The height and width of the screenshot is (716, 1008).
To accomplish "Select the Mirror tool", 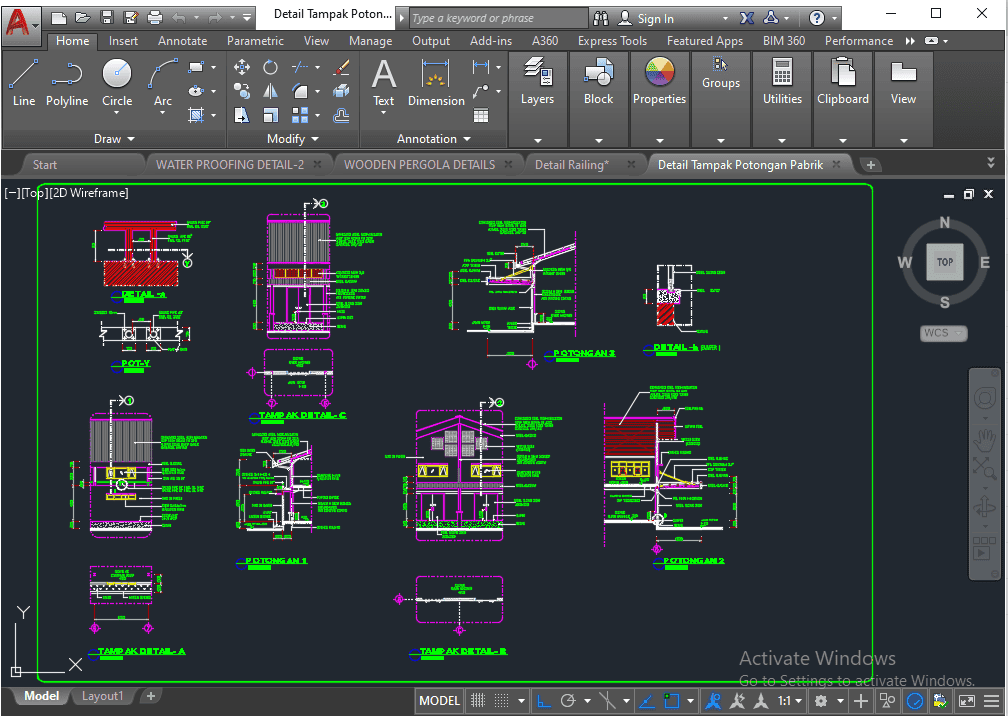I will click(x=270, y=91).
